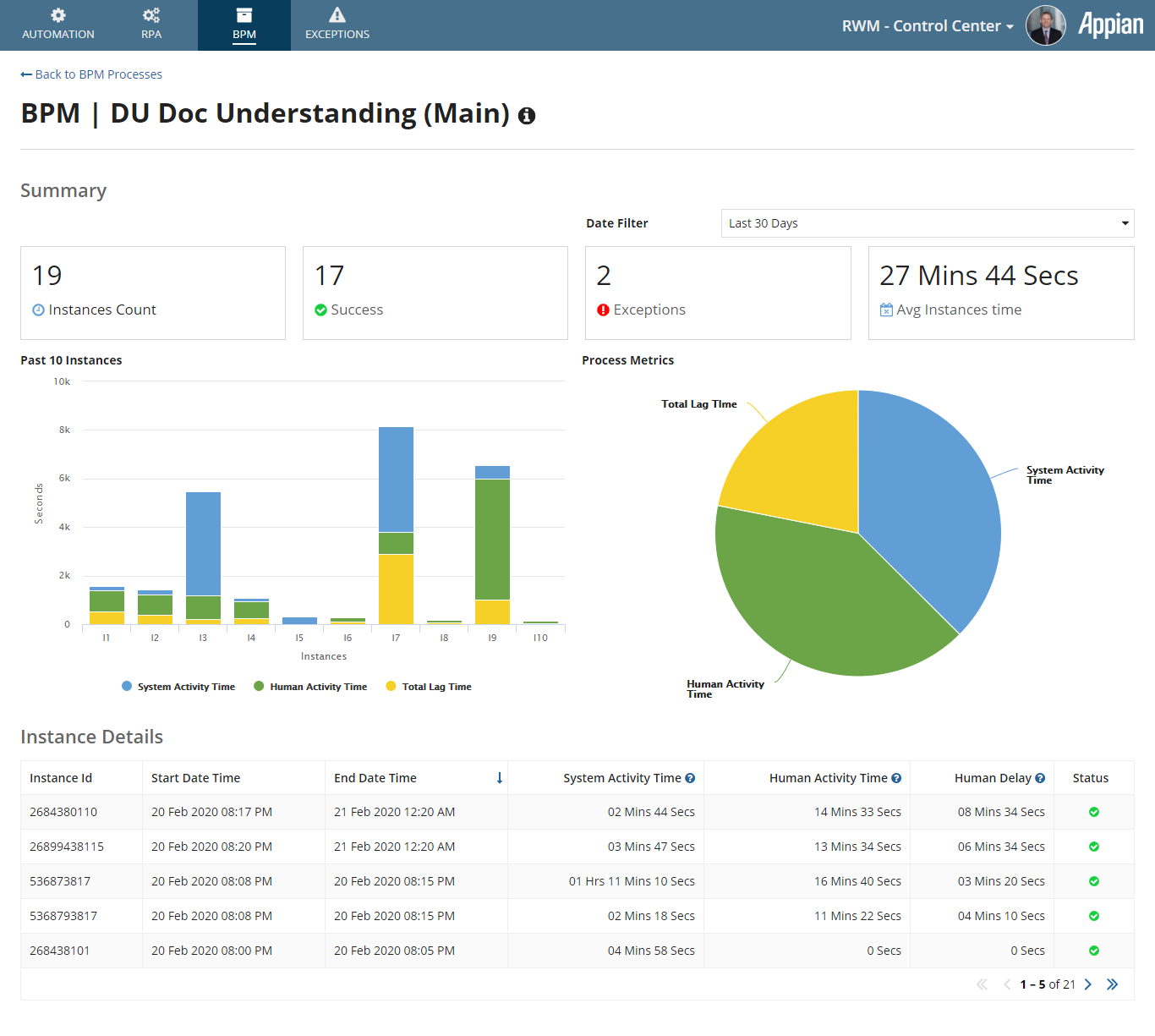Toggle Human Activity Time legend item
The image size is (1155, 1036).
tap(310, 687)
